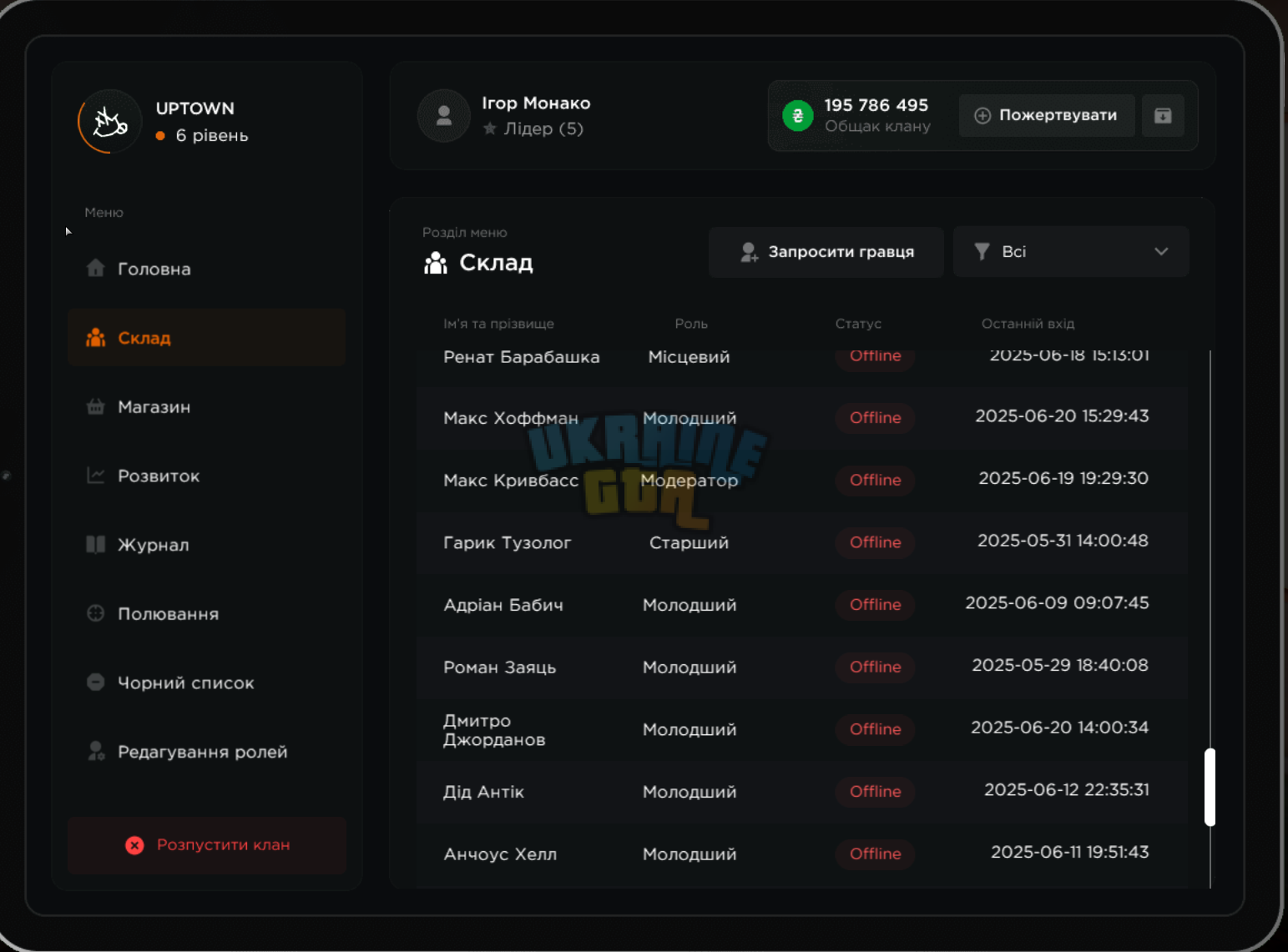The image size is (1288, 952).
Task: Click the Пожертвувати button
Action: tap(1047, 115)
